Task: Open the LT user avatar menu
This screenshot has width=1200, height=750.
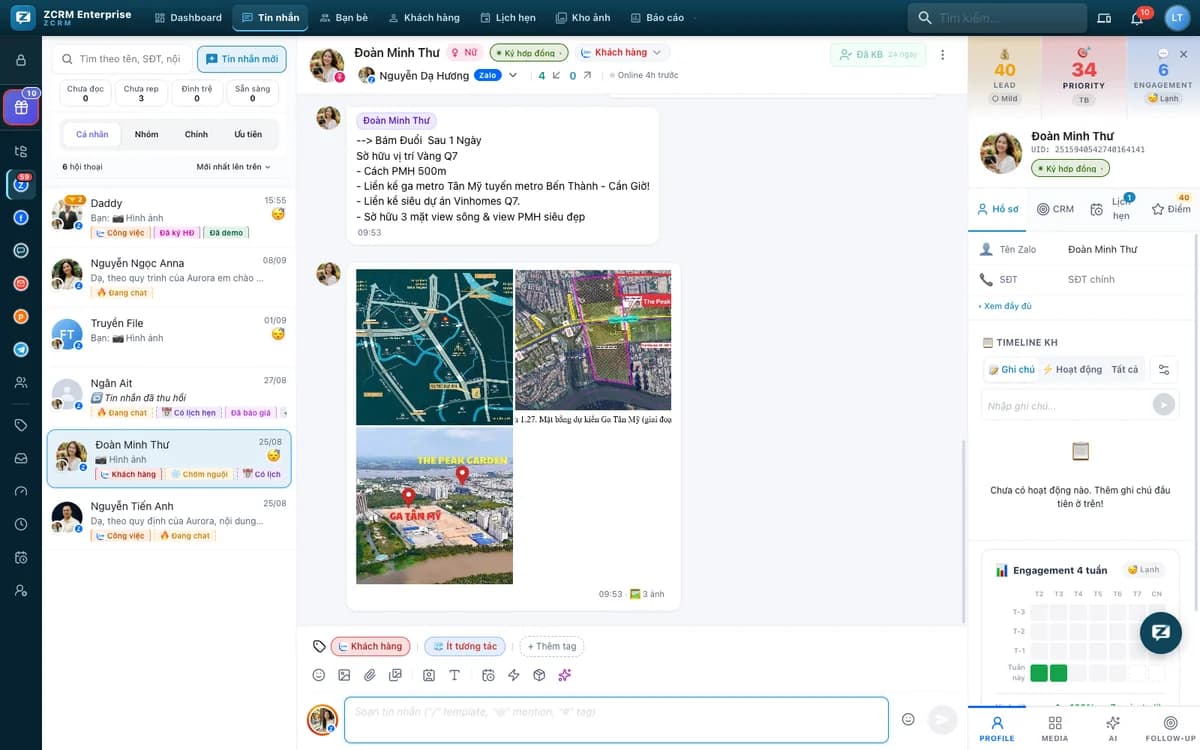Action: [1177, 18]
